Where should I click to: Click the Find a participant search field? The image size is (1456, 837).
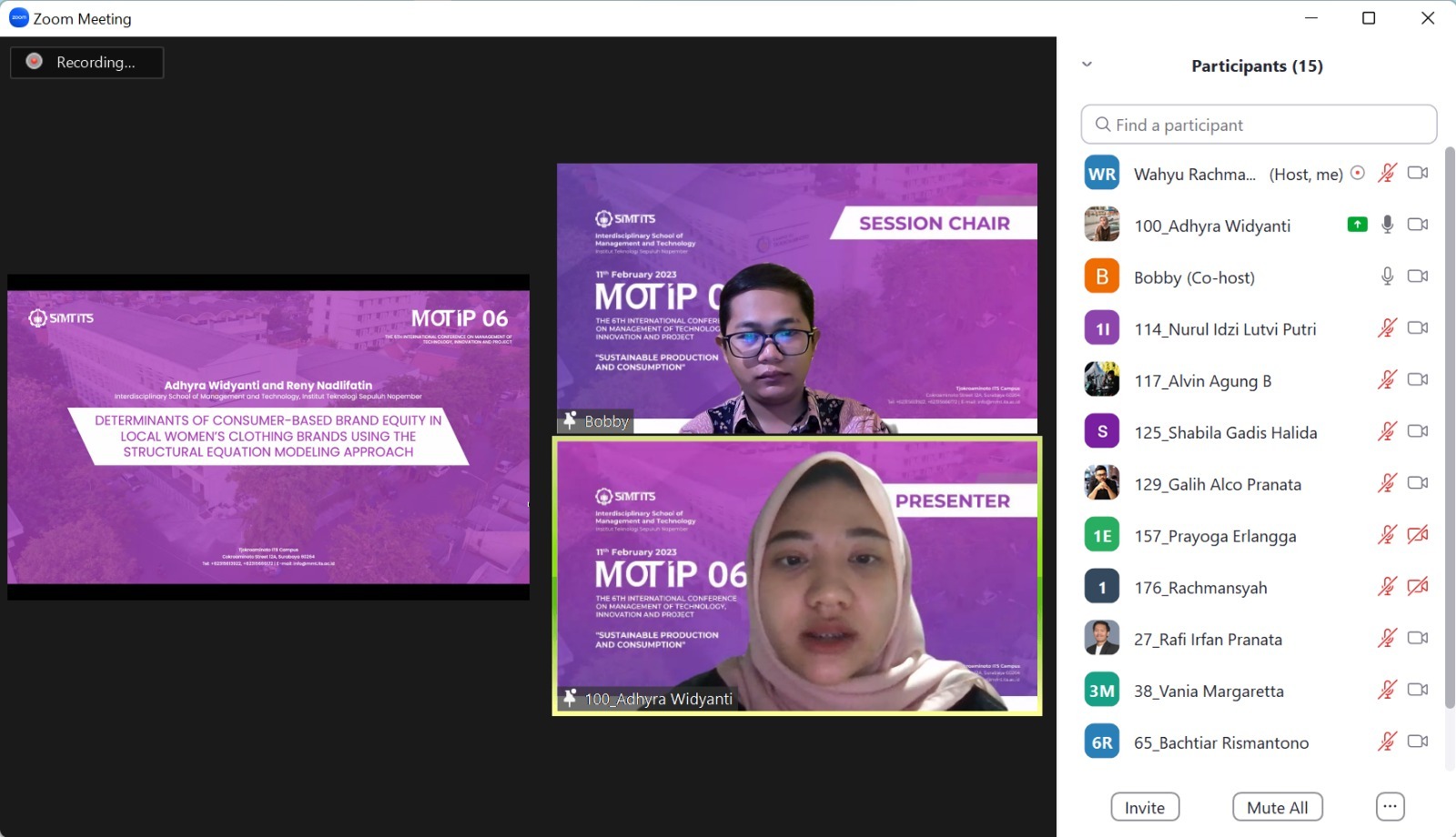[x=1259, y=125]
